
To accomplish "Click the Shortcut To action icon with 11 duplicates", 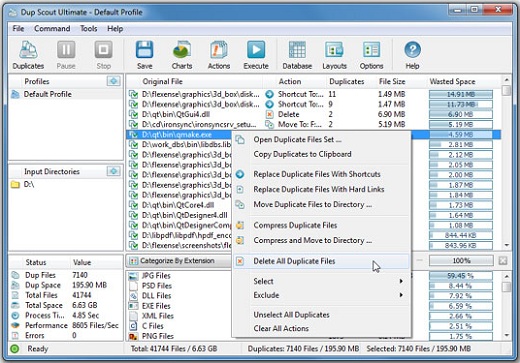I will (269, 94).
